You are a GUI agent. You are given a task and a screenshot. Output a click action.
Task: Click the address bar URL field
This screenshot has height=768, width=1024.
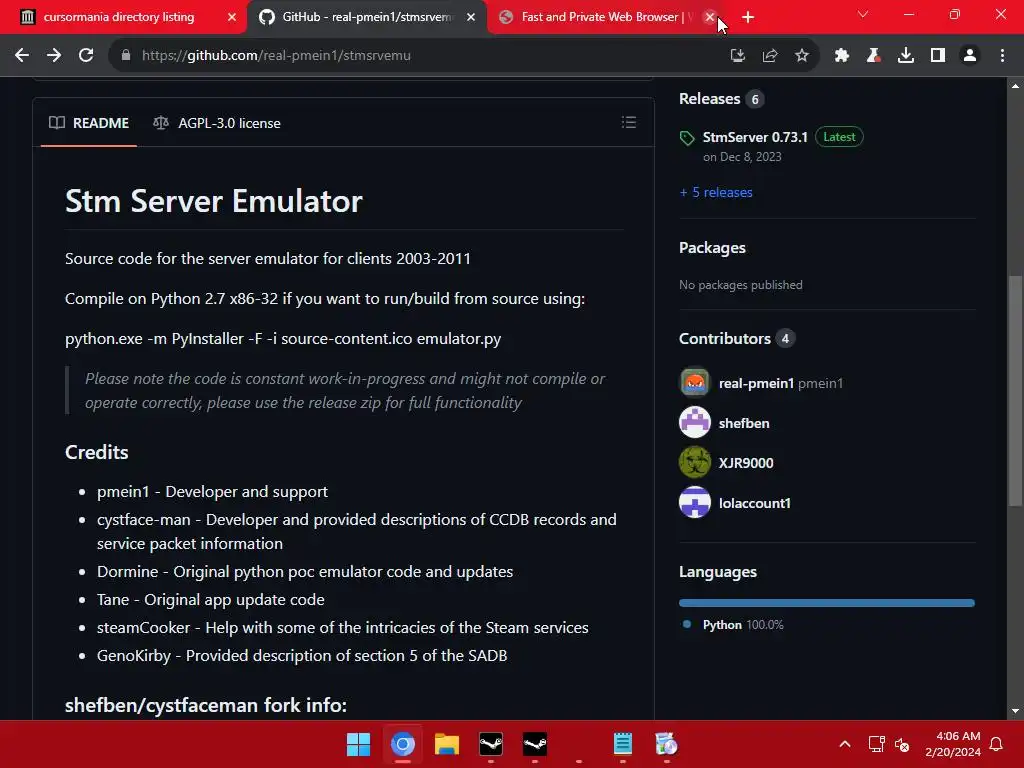pyautogui.click(x=418, y=56)
